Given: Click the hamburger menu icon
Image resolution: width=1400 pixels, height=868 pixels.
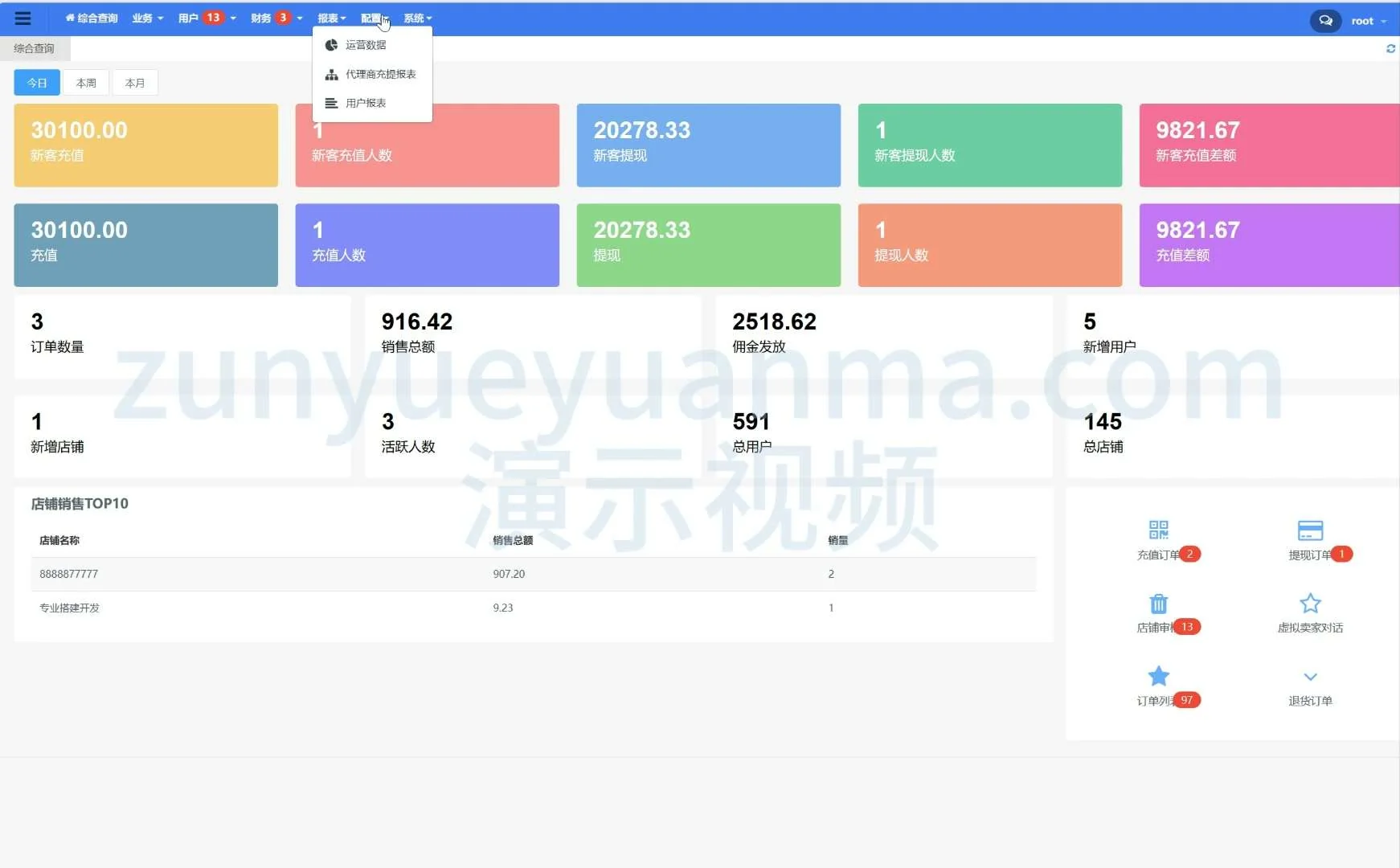Looking at the screenshot, I should click(x=23, y=18).
